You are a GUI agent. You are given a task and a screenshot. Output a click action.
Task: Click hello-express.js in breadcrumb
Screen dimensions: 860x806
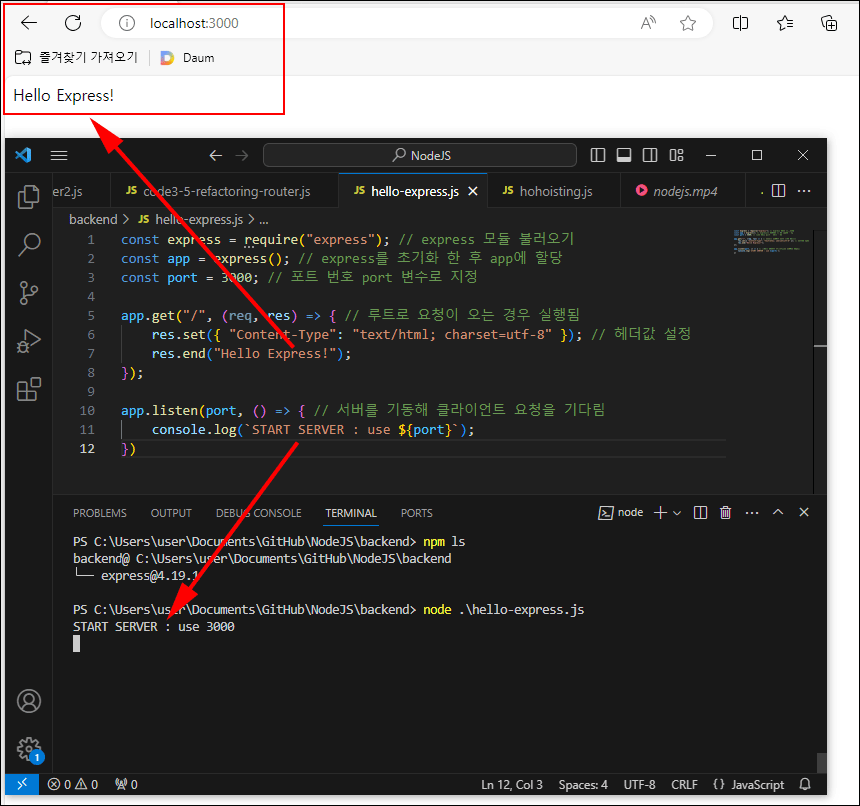(x=191, y=219)
